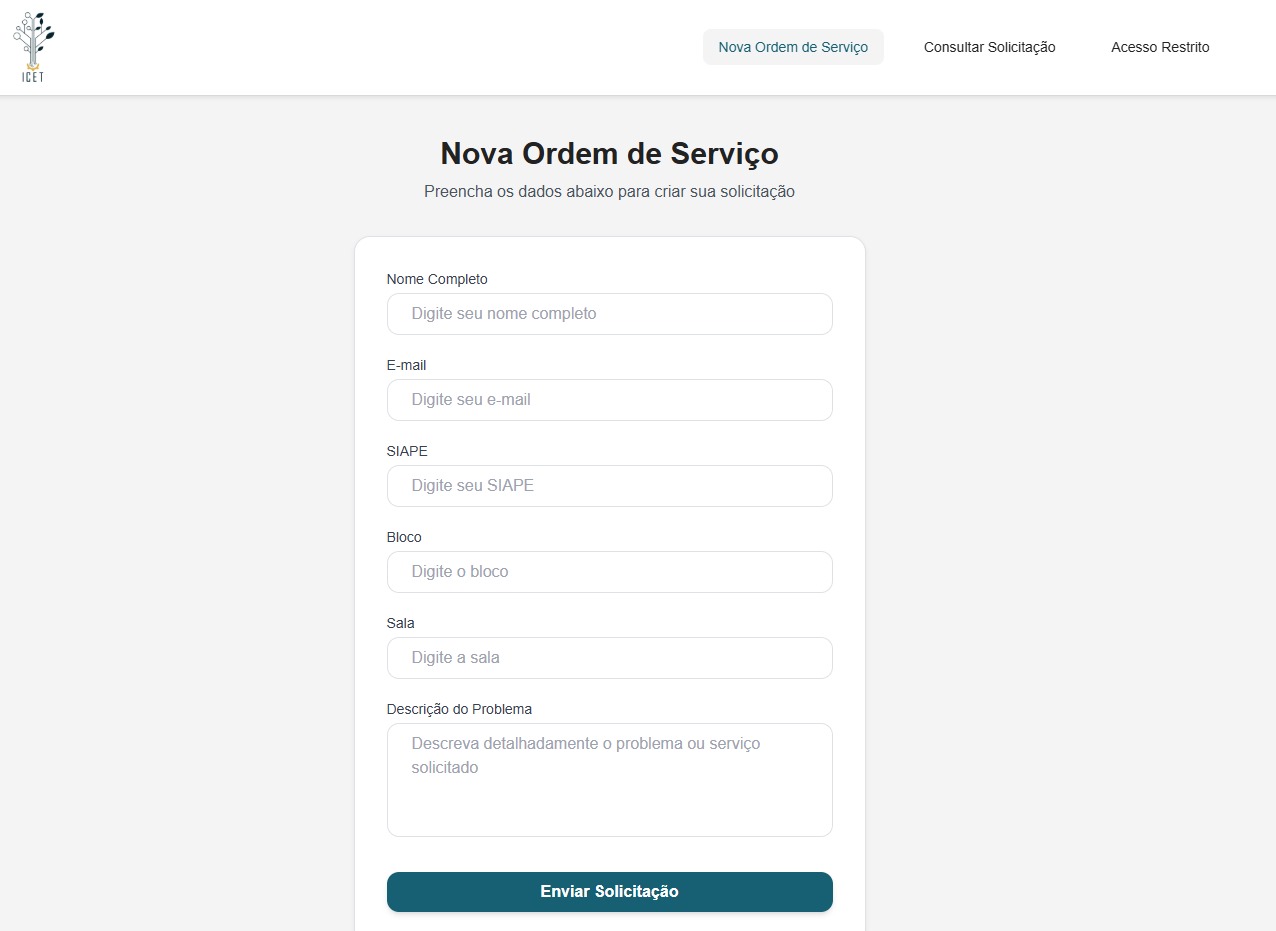
Task: Click the SIAPE input box
Action: 609,485
